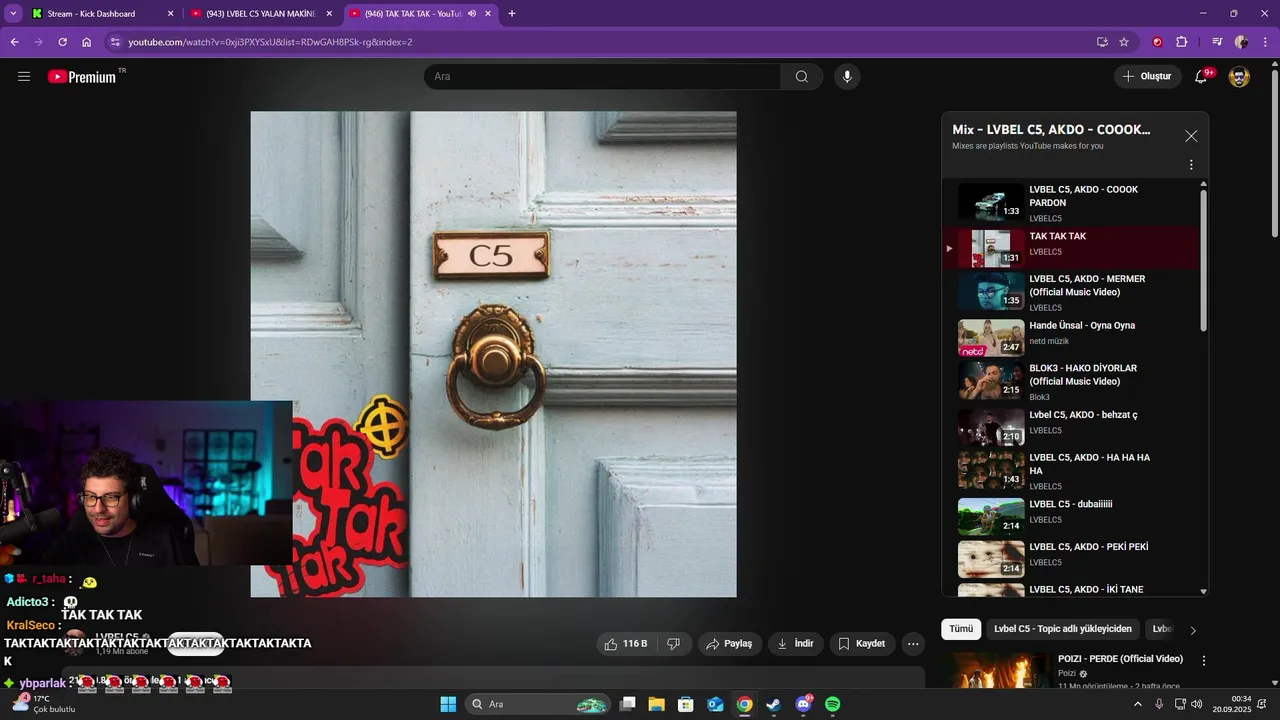Click the İndir download button
This screenshot has height=720, width=1280.
tap(796, 644)
